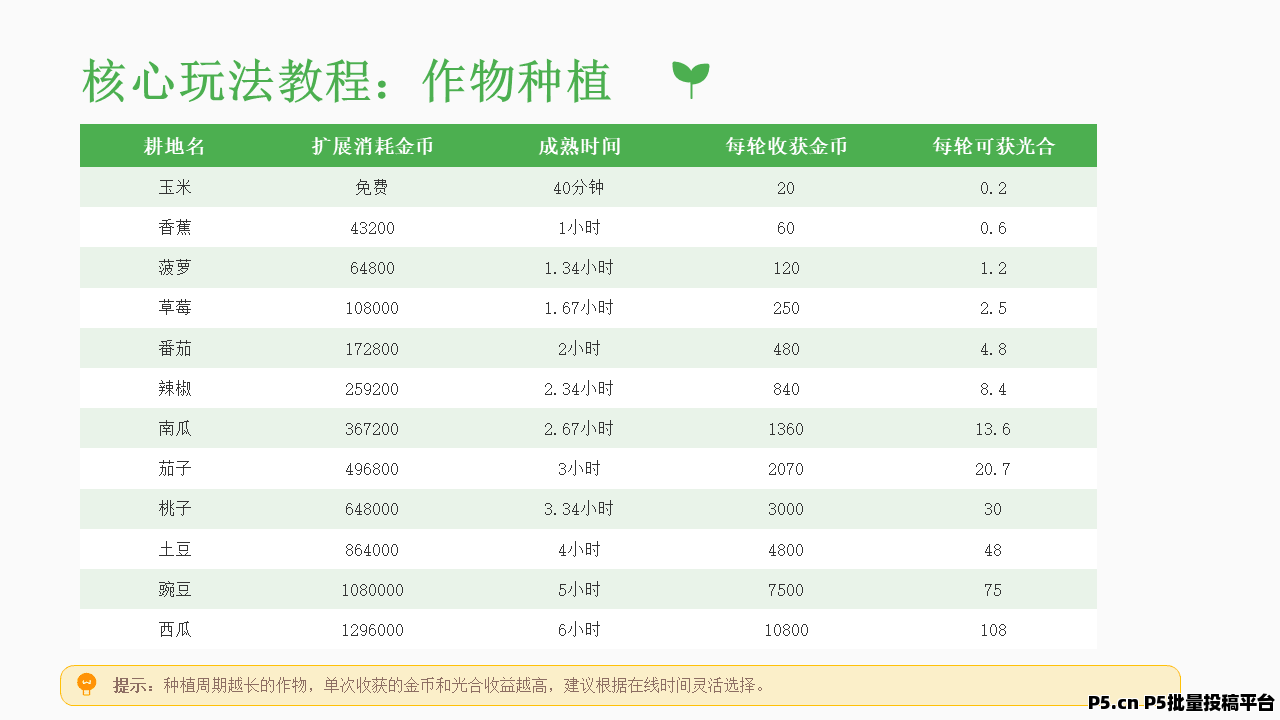1280x720 pixels.
Task: Select the 玉米 crop name cell
Action: point(175,188)
